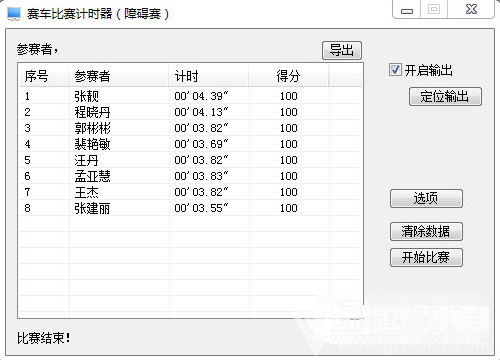Viewport: 500px width, 360px height.
Task: Click the 比赛结束! status text
Action: click(x=44, y=338)
